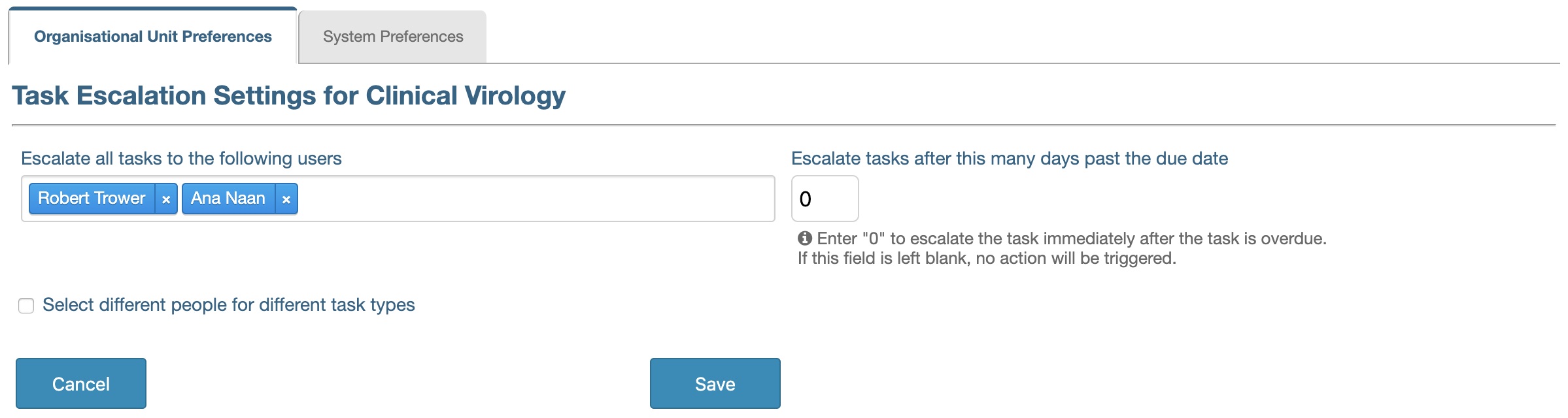Click the divider line beneath the page heading
This screenshot has width=1568, height=418.
pos(783,125)
